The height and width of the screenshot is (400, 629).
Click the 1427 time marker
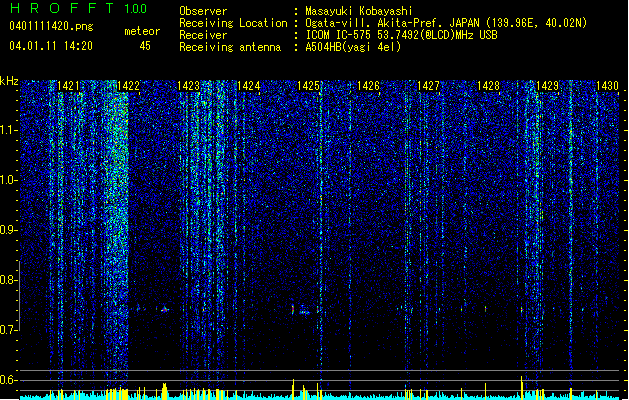click(x=428, y=86)
